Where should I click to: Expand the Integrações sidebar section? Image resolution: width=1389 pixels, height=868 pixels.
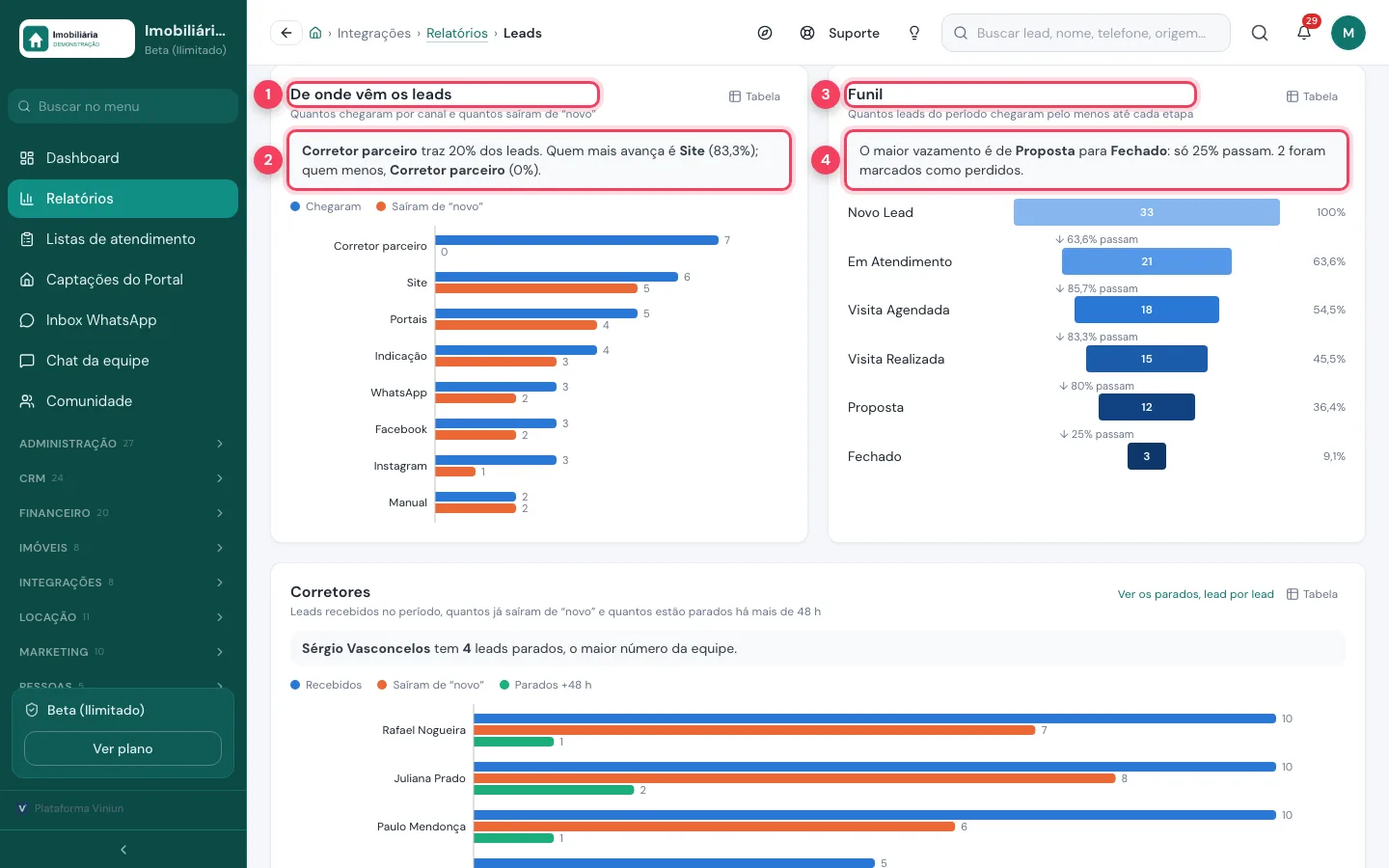pyautogui.click(x=123, y=583)
